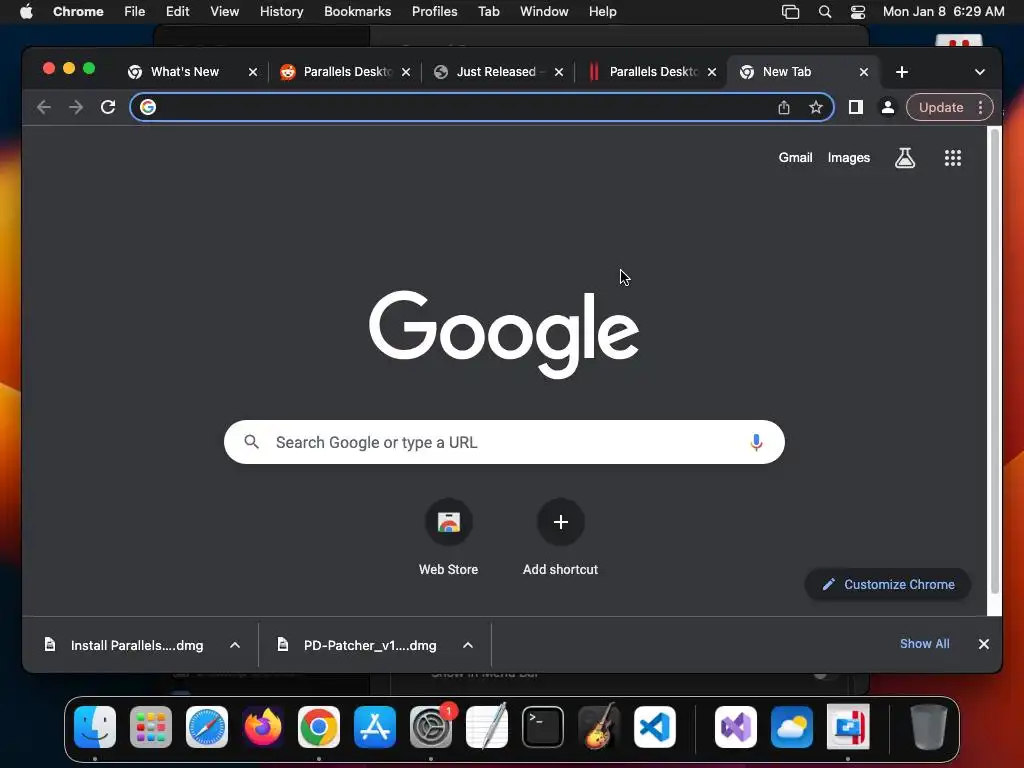Open Control Center in menu bar

(x=857, y=12)
